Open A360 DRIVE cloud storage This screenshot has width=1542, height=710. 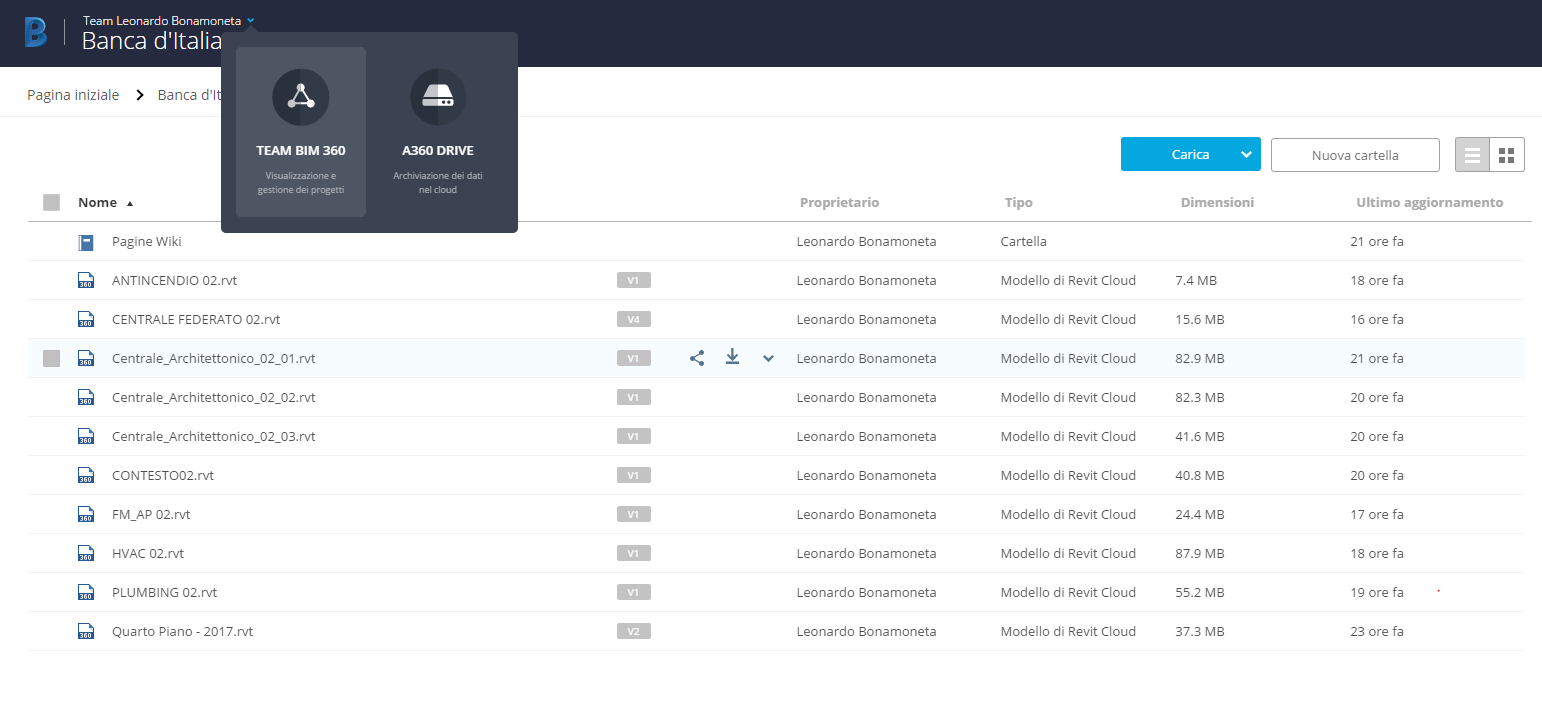[437, 120]
